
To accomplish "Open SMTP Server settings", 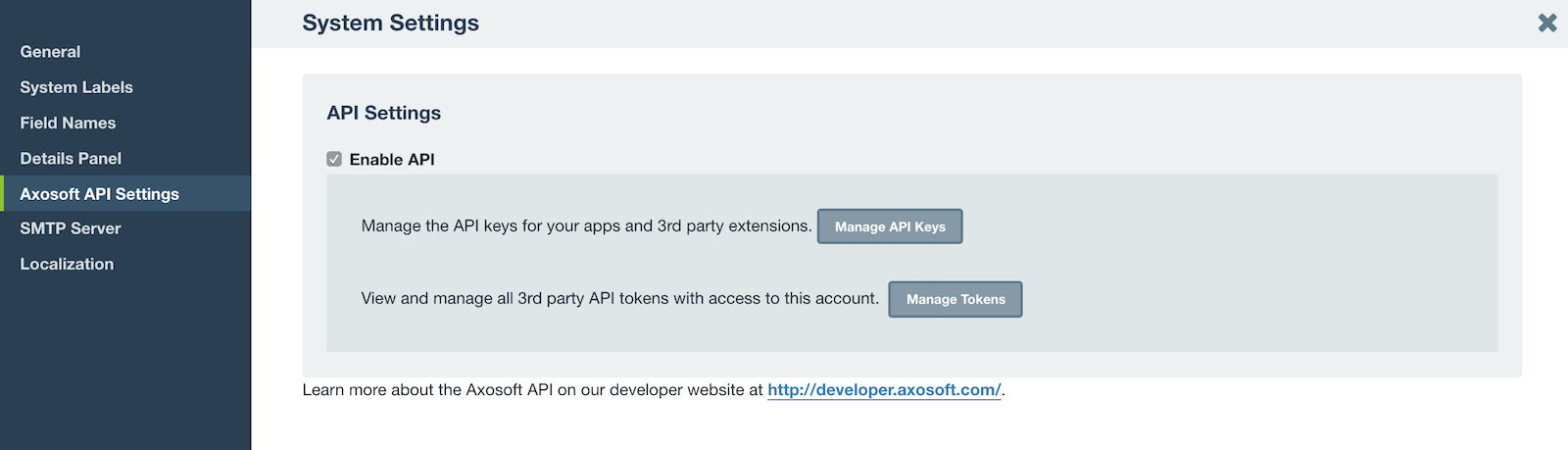I will coord(71,228).
